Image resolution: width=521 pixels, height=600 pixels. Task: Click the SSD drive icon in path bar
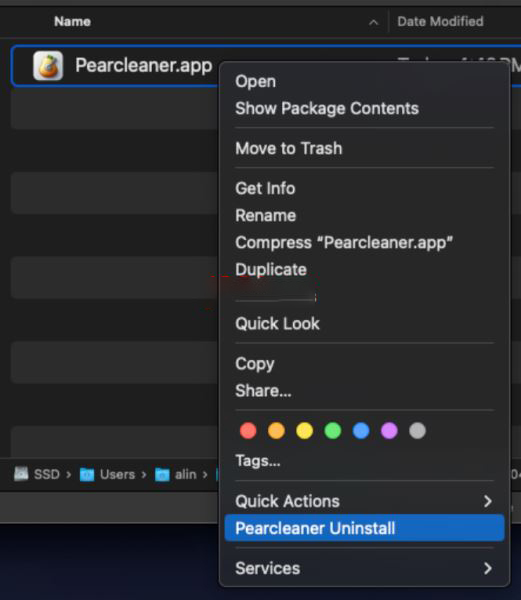pyautogui.click(x=21, y=474)
